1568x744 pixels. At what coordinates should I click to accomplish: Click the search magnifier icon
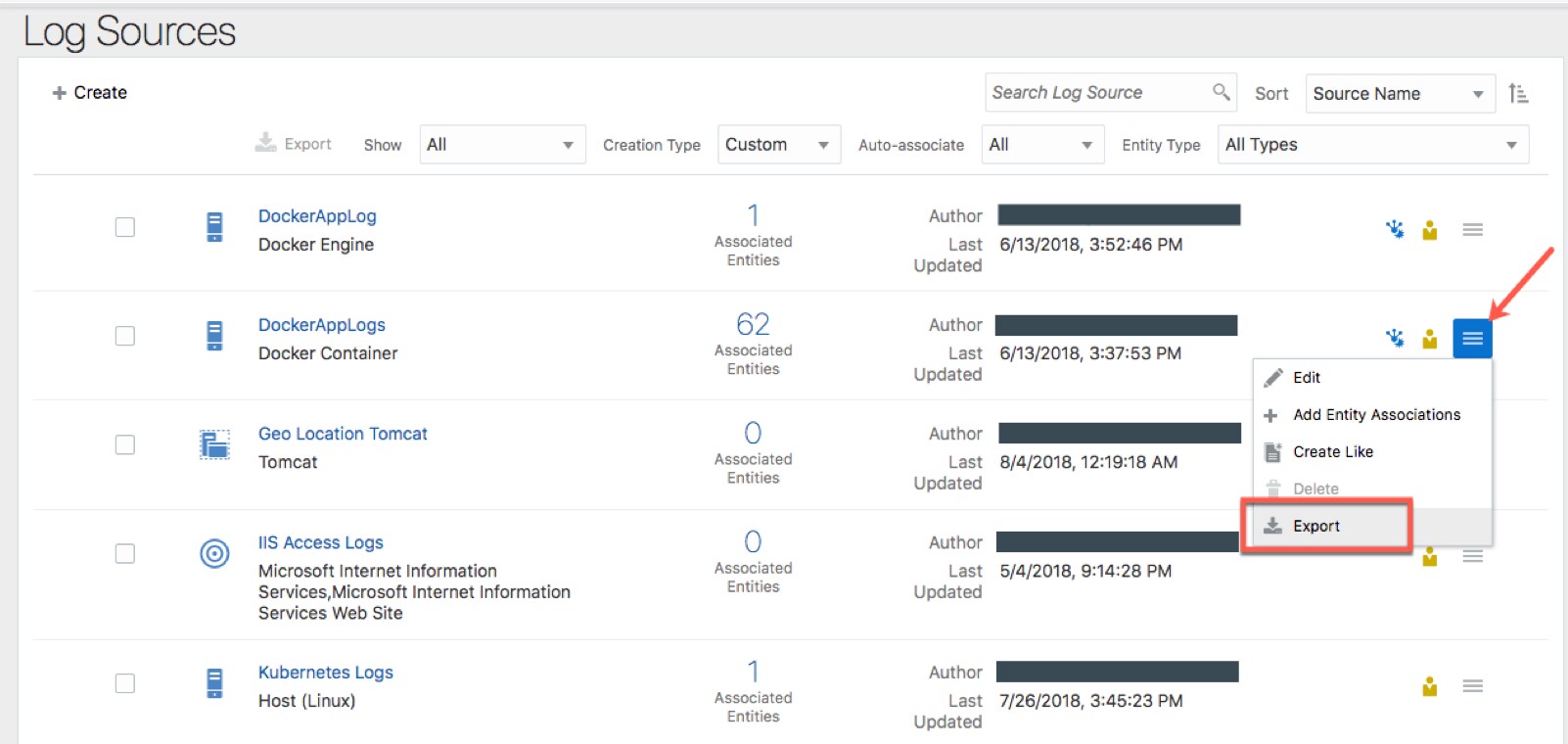[x=1221, y=92]
